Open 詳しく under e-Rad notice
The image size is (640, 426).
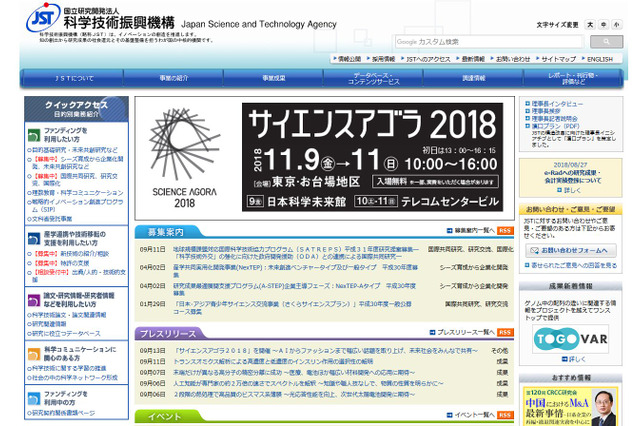click(571, 191)
